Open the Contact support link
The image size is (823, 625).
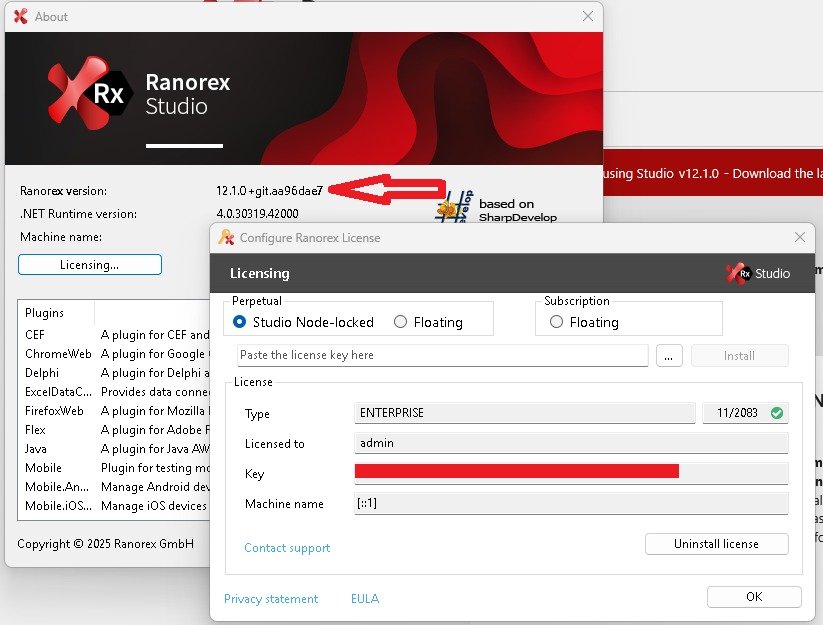coord(287,548)
